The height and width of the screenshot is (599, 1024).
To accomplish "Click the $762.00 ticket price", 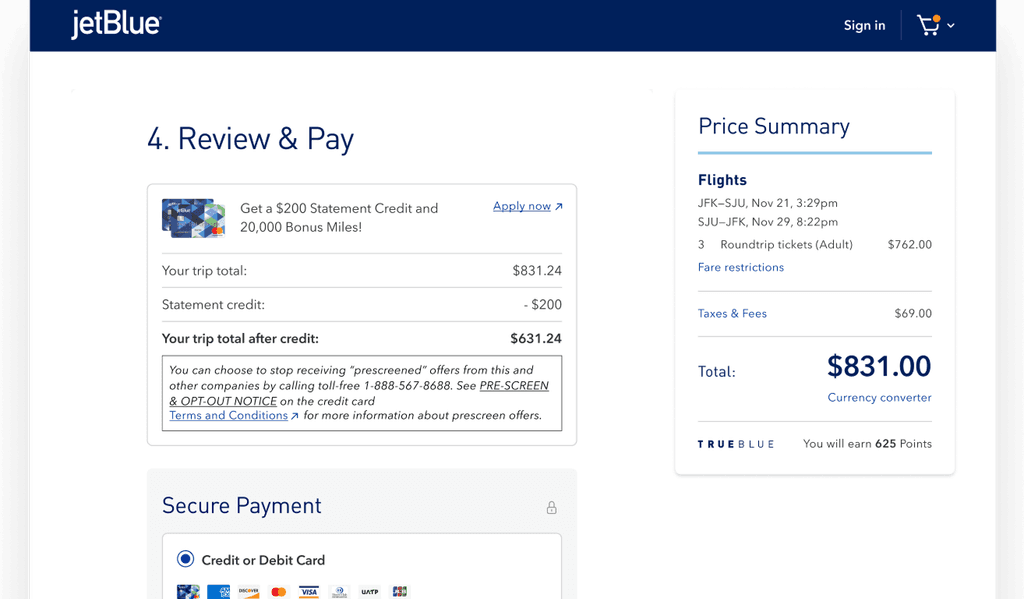I will (910, 244).
